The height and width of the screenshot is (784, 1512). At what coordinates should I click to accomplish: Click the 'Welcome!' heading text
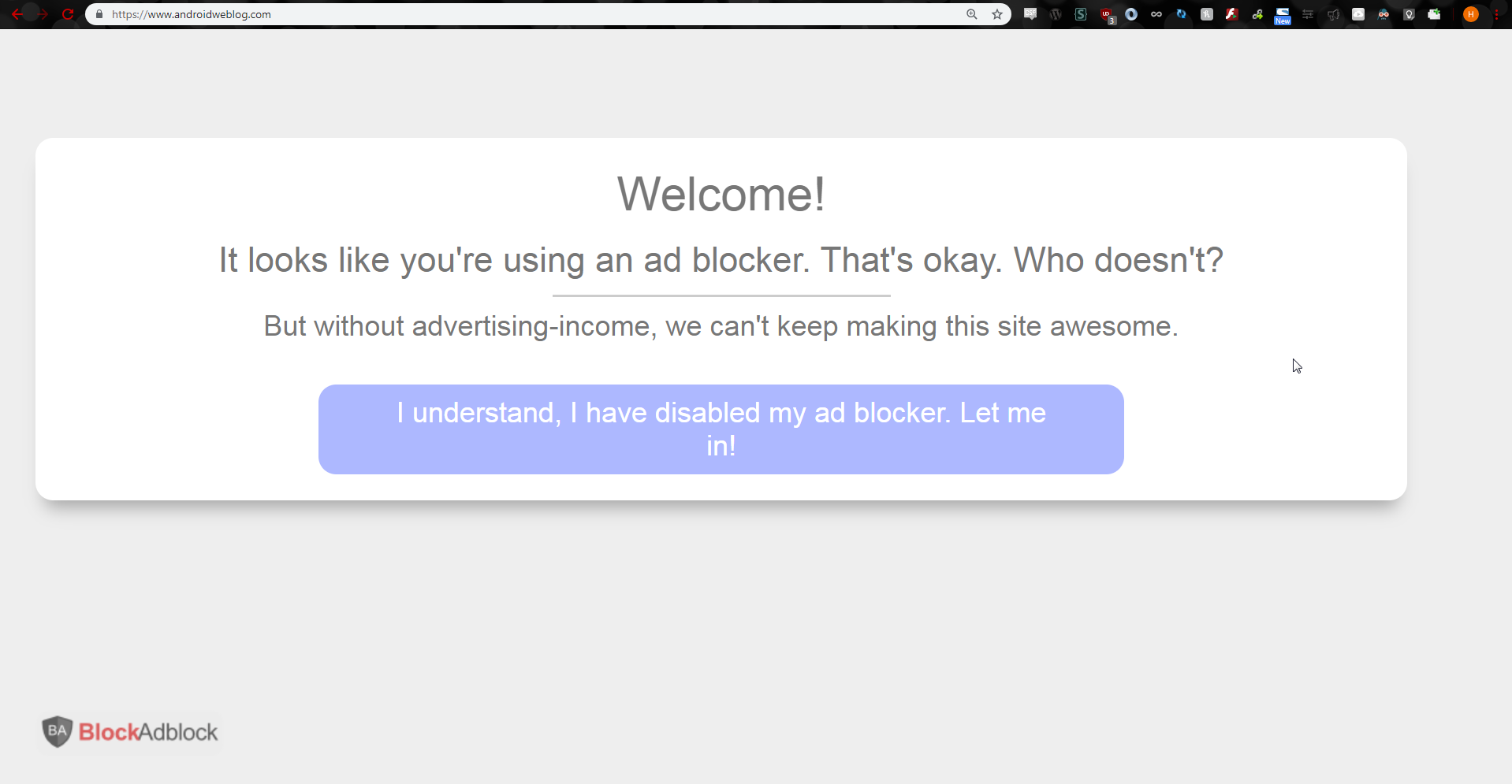point(721,194)
